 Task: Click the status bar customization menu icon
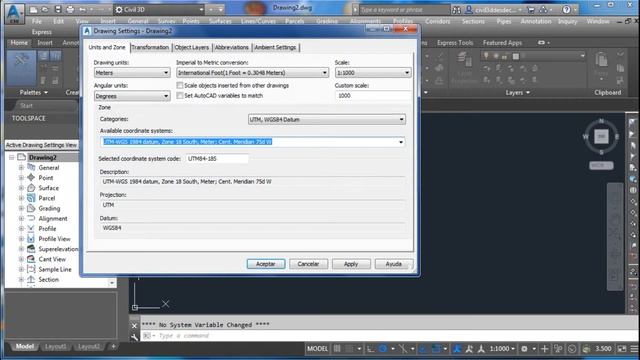634,349
